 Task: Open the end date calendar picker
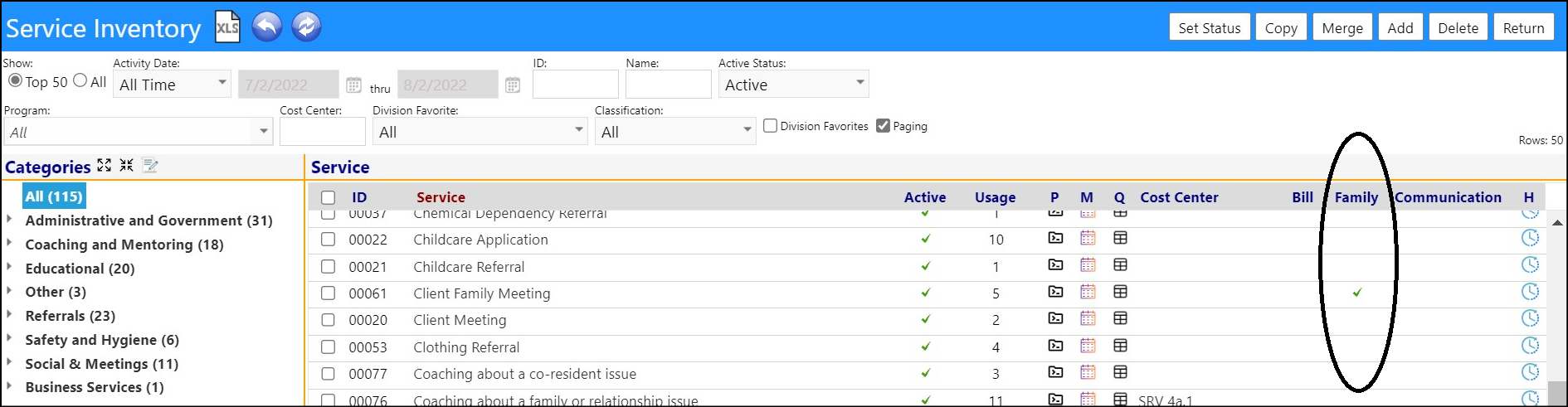click(513, 85)
